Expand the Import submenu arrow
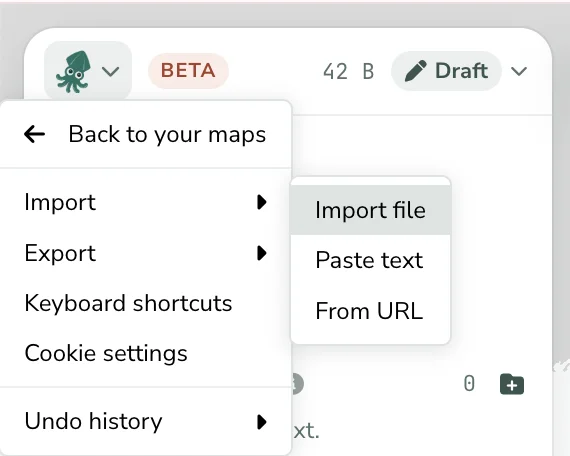 (262, 202)
